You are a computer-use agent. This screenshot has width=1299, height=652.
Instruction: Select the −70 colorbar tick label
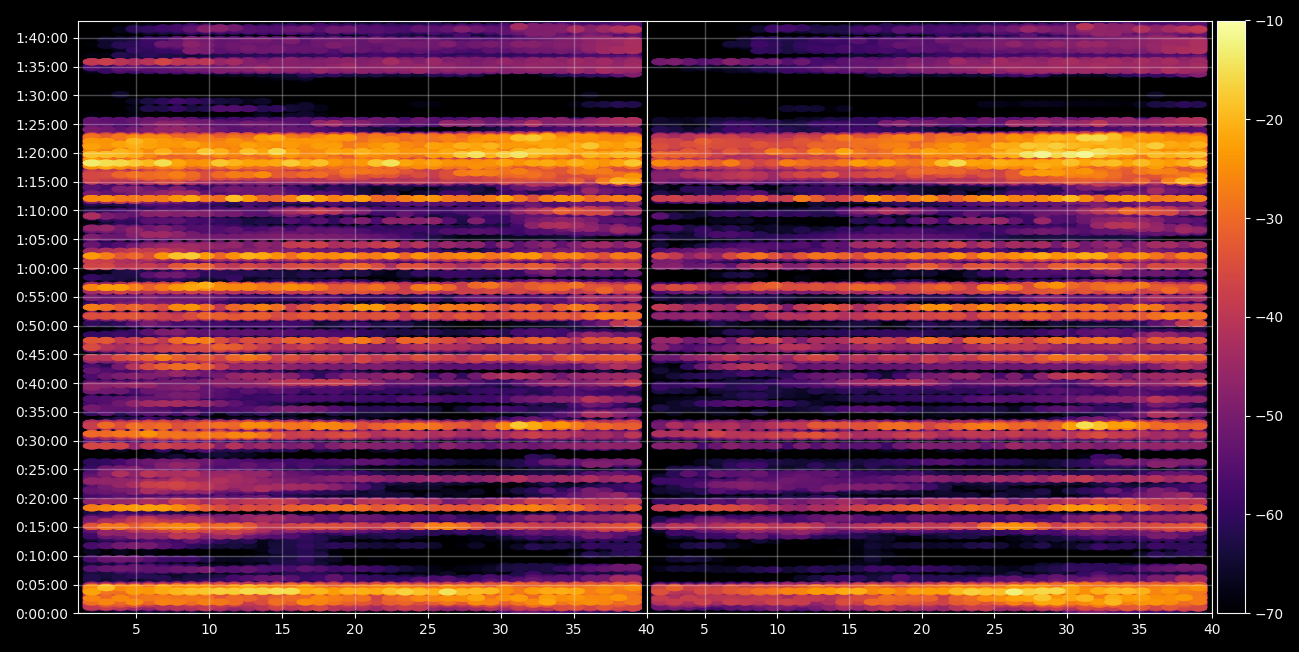pyautogui.click(x=1269, y=613)
